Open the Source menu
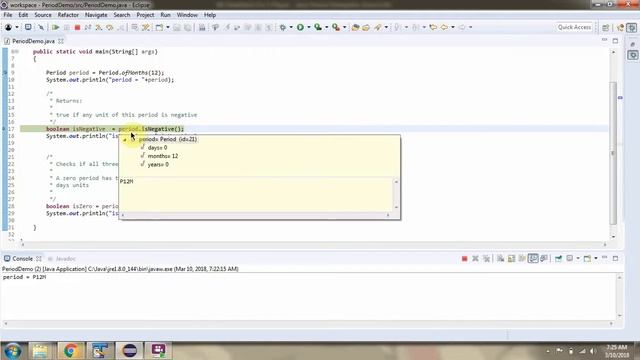 pos(43,15)
